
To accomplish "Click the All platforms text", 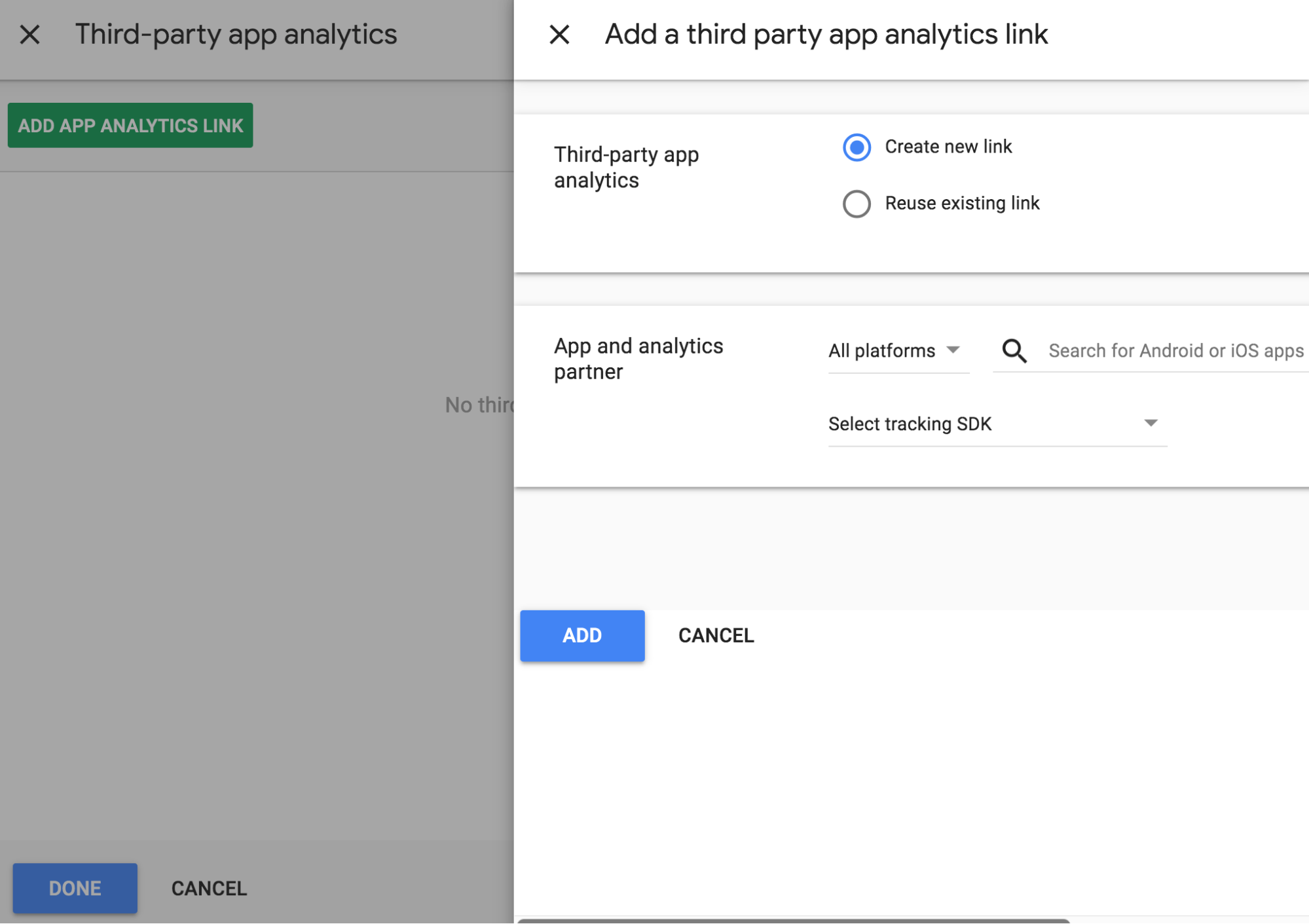I will 881,351.
